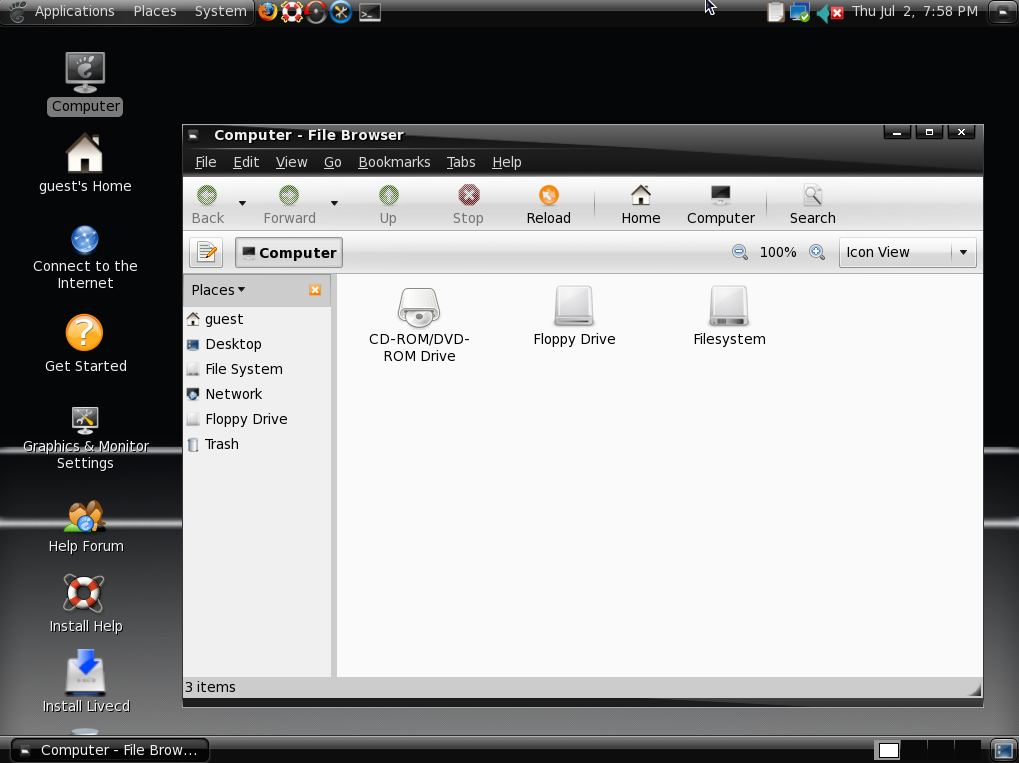The image size is (1019, 763).
Task: Zoom in using the magnifier plus icon
Action: pyautogui.click(x=817, y=253)
